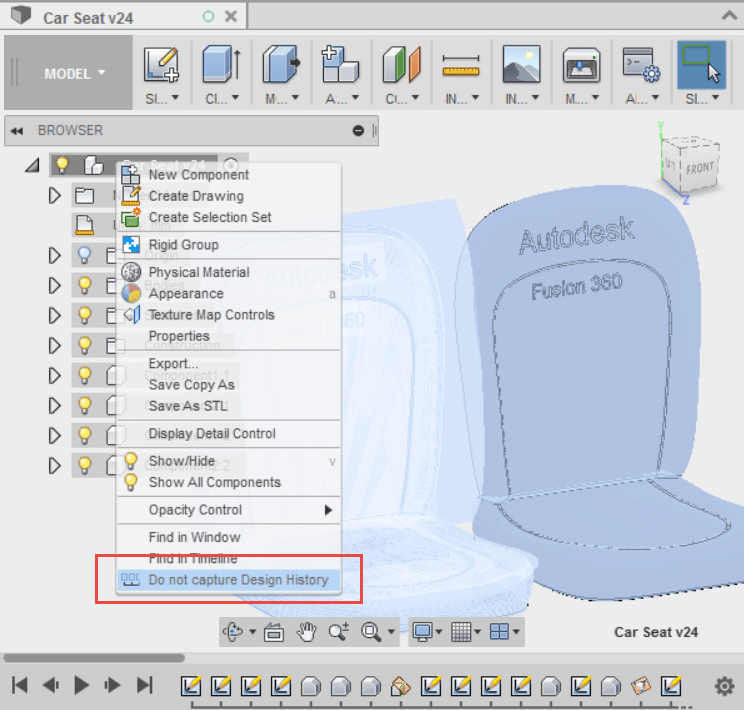Click Save As STL menu entry

229,406
